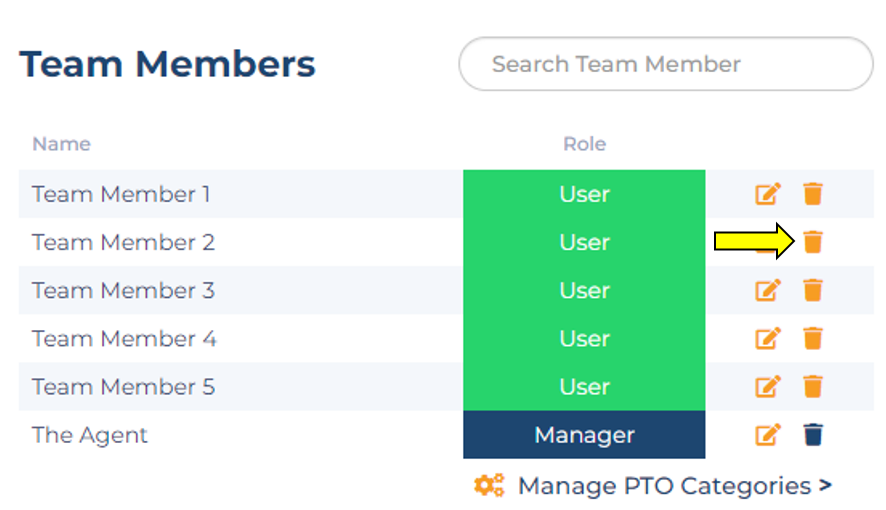Image resolution: width=886 pixels, height=510 pixels.
Task: Delete Team Member 1 with trash icon
Action: coord(813,194)
